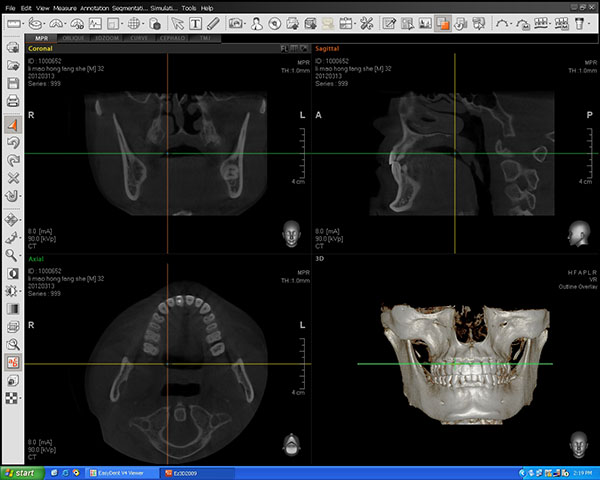The height and width of the screenshot is (480, 600).
Task: Click the Undo arrow in left sidebar
Action: (x=13, y=143)
